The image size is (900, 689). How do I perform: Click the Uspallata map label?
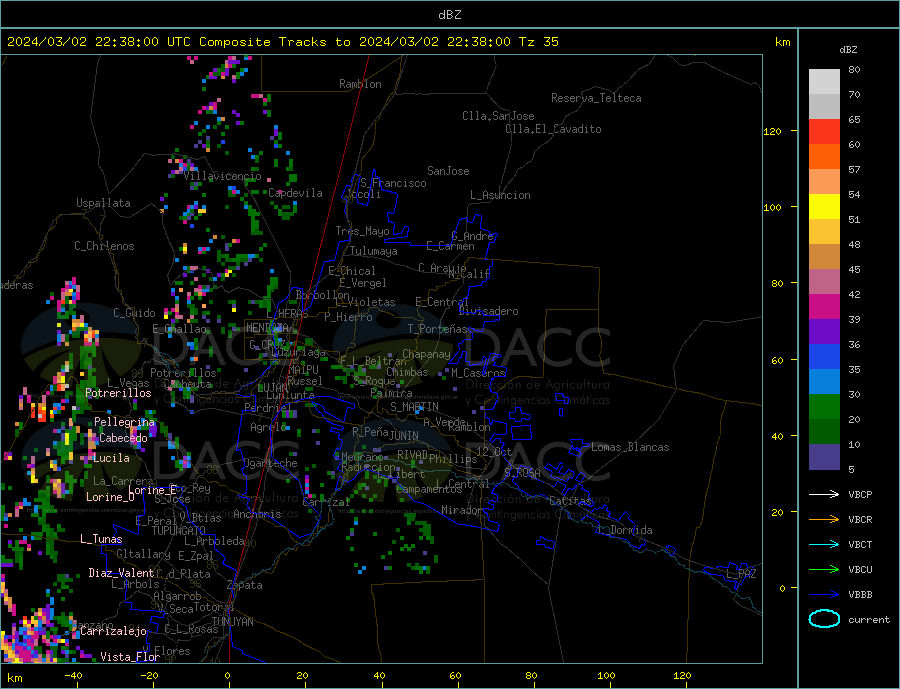[x=103, y=203]
